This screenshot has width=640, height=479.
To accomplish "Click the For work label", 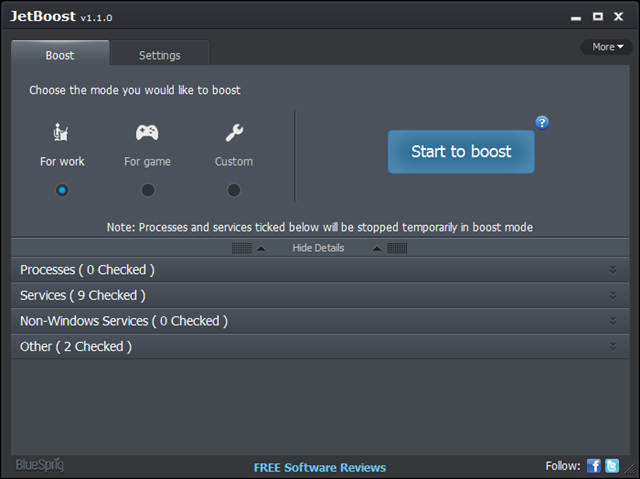I will (62, 162).
